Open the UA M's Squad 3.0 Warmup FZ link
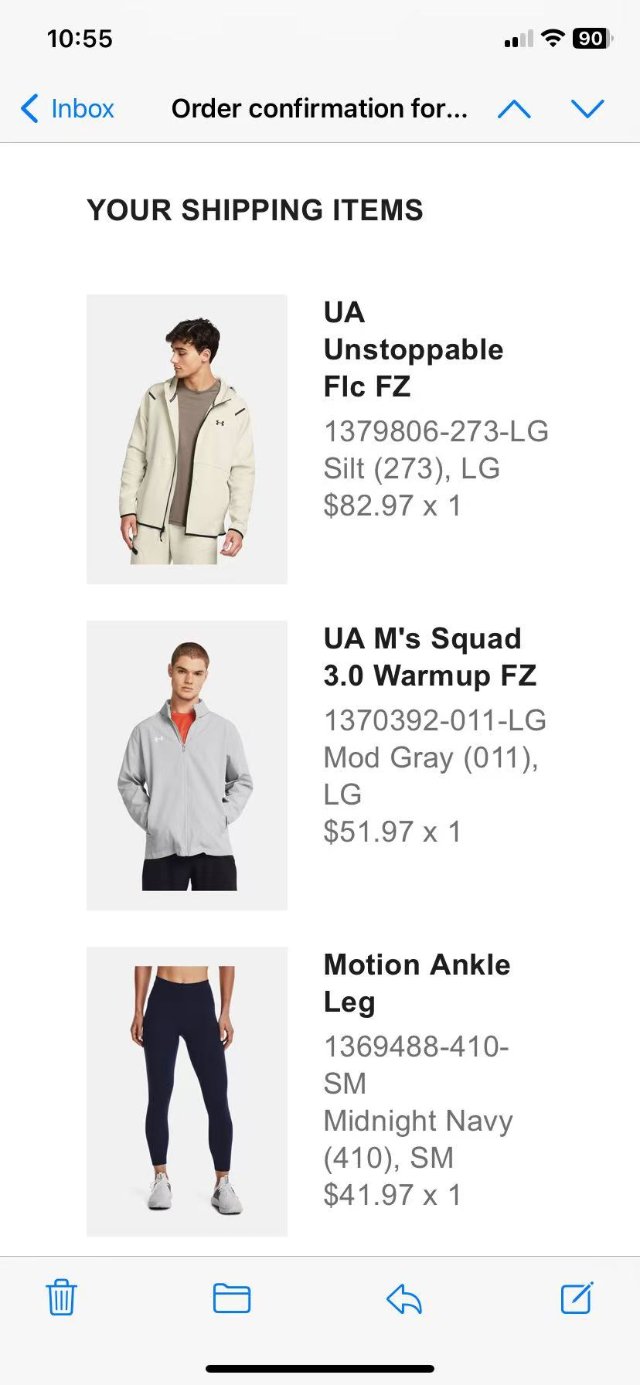 point(430,656)
